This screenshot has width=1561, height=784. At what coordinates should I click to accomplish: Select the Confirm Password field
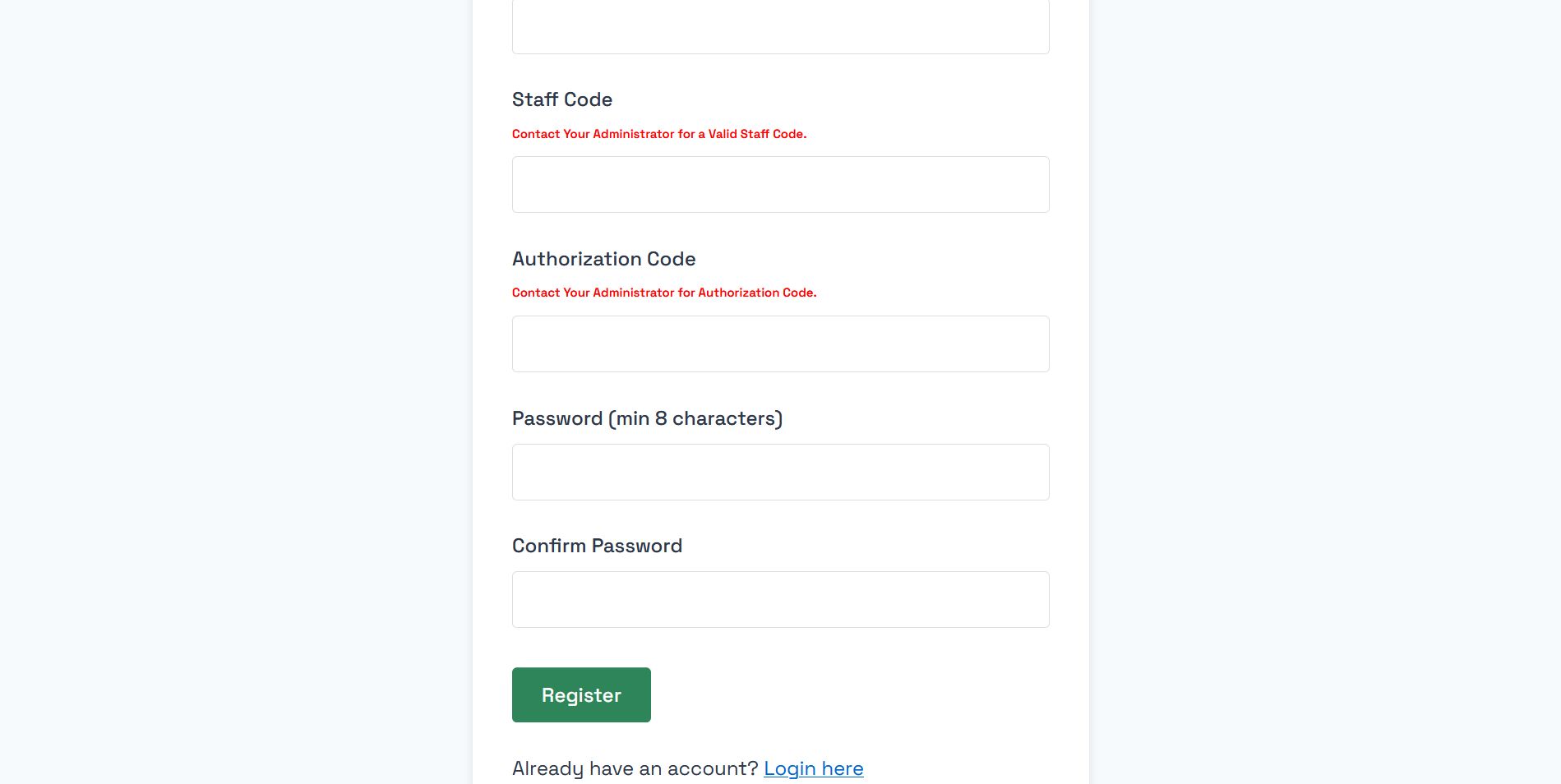780,600
